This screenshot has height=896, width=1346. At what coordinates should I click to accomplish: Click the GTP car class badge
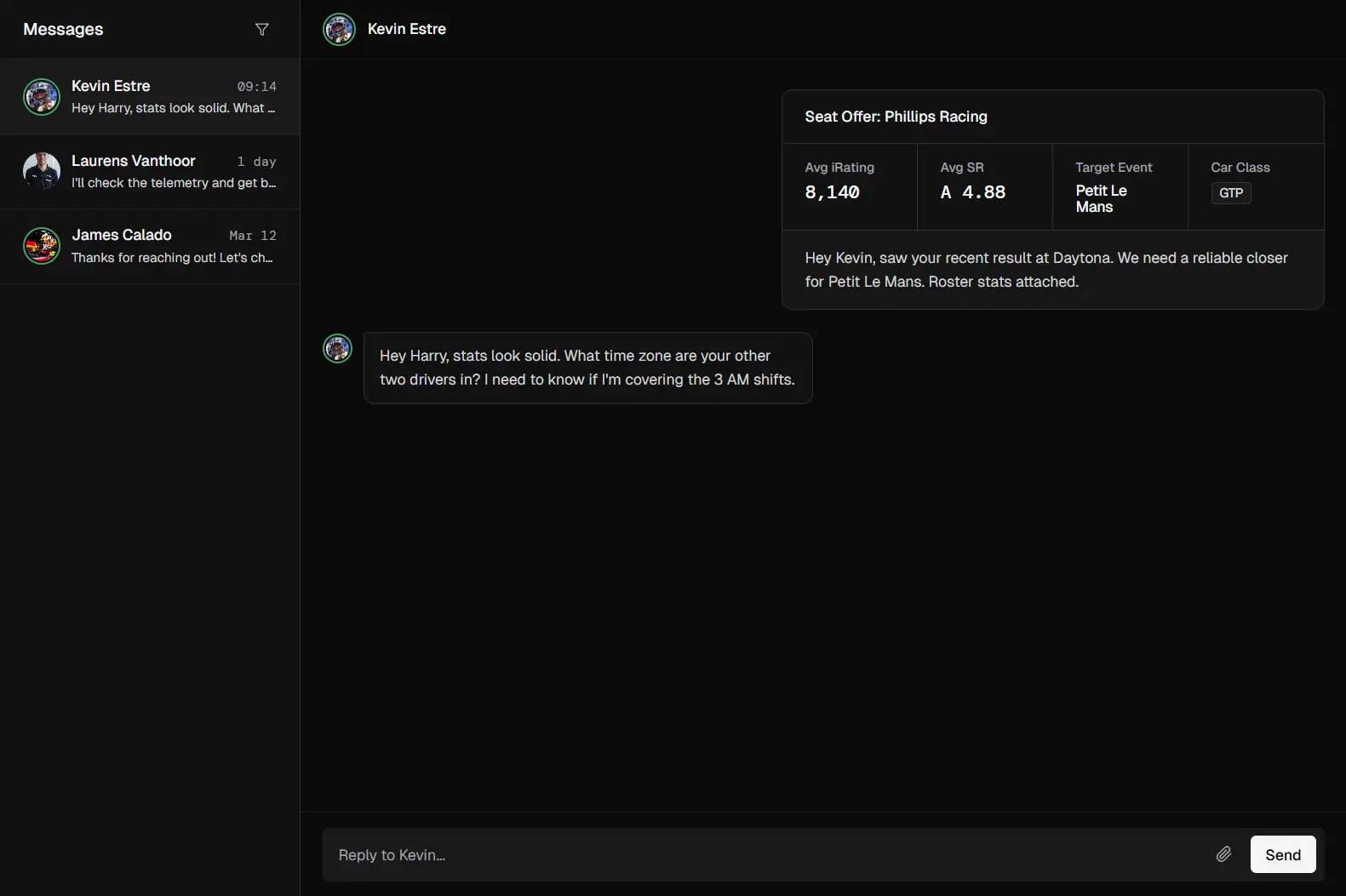pos(1231,193)
